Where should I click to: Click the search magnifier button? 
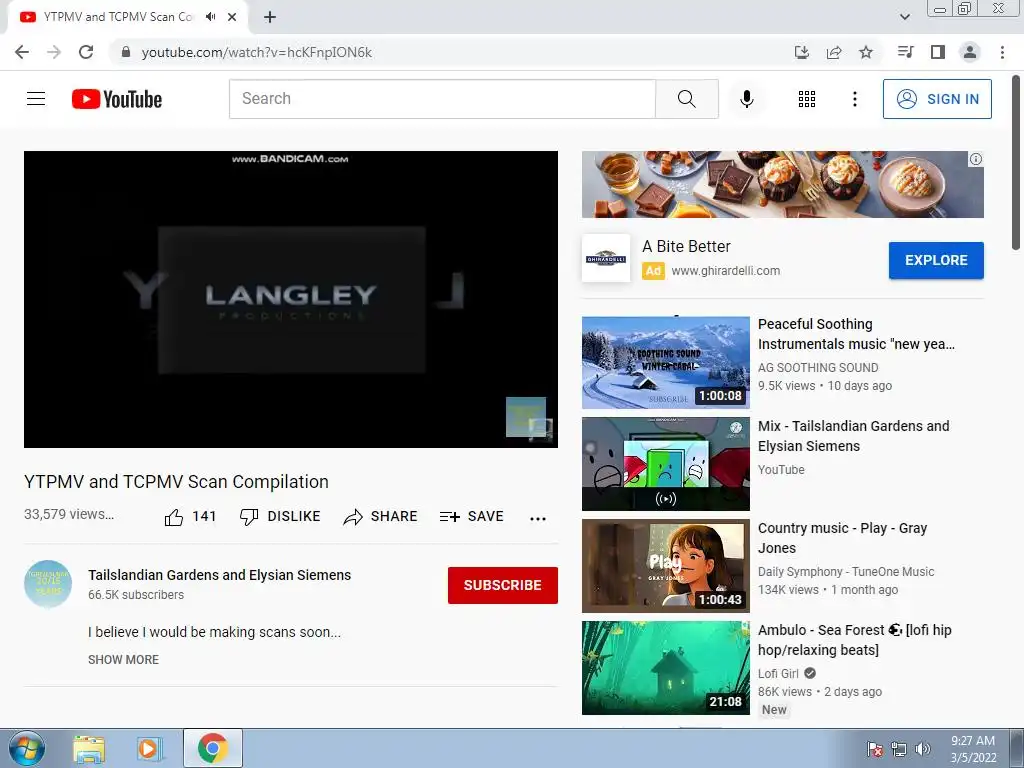pos(686,99)
